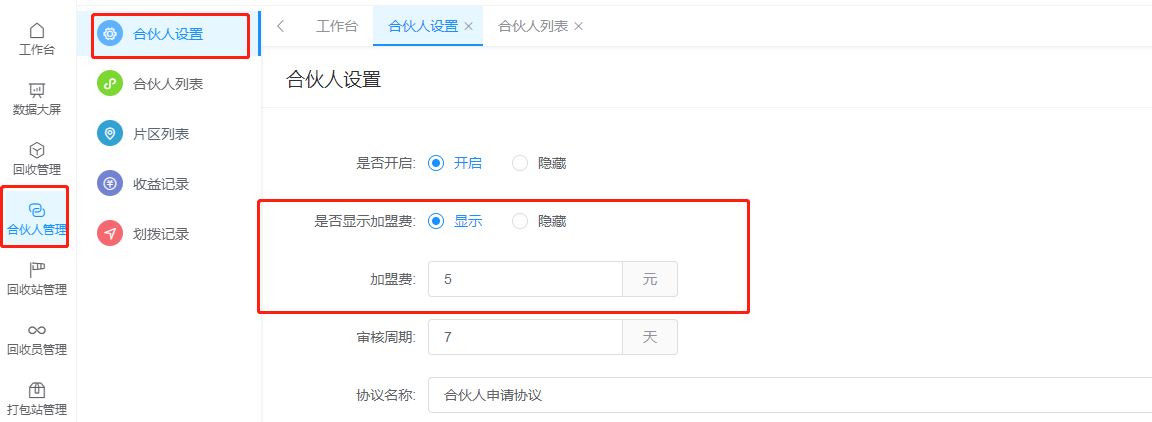Switch to the 工作台 tab
Viewport: 1152px width, 422px height.
coord(336,26)
